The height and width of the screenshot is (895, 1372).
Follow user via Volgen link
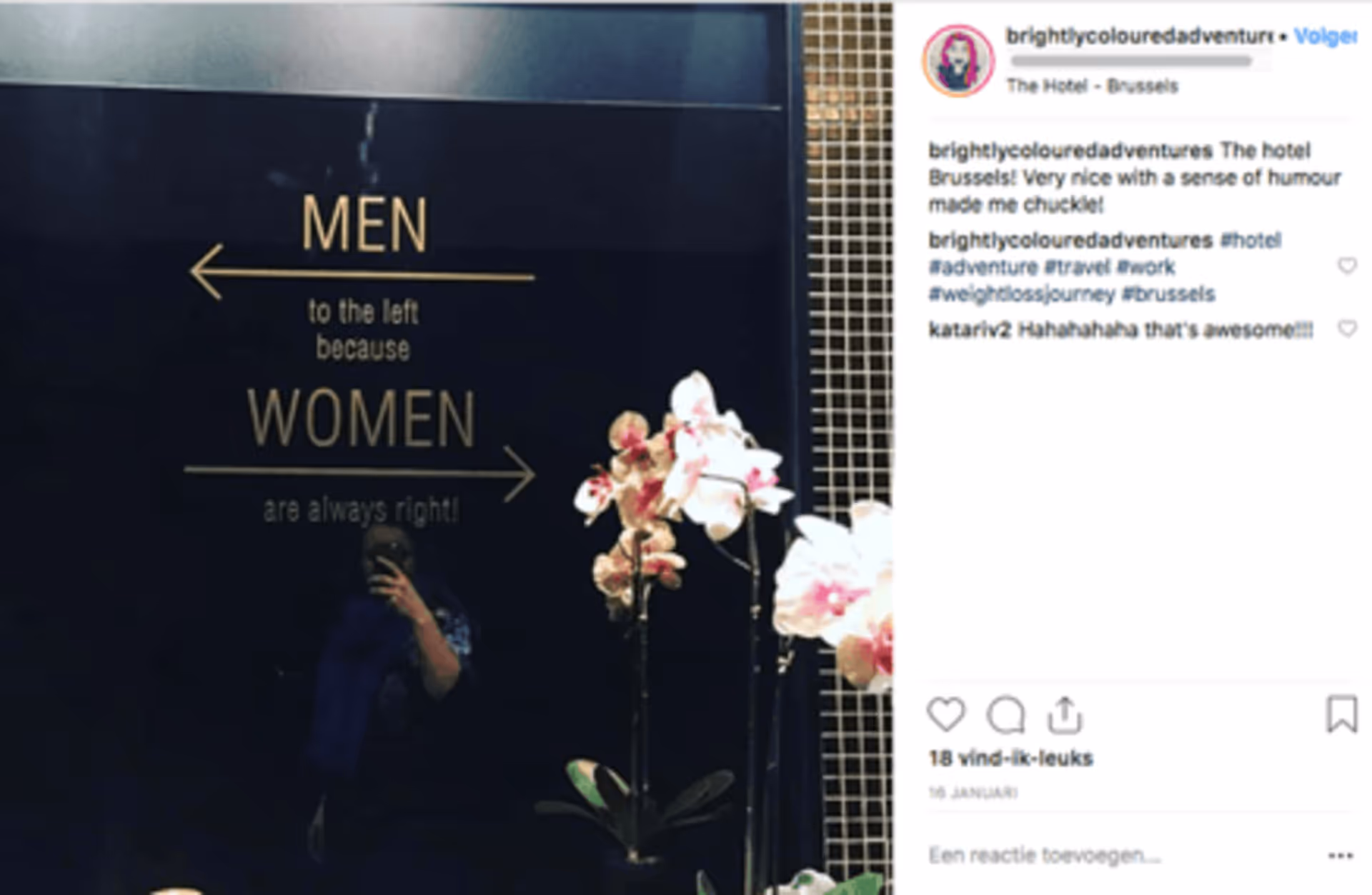(1325, 36)
